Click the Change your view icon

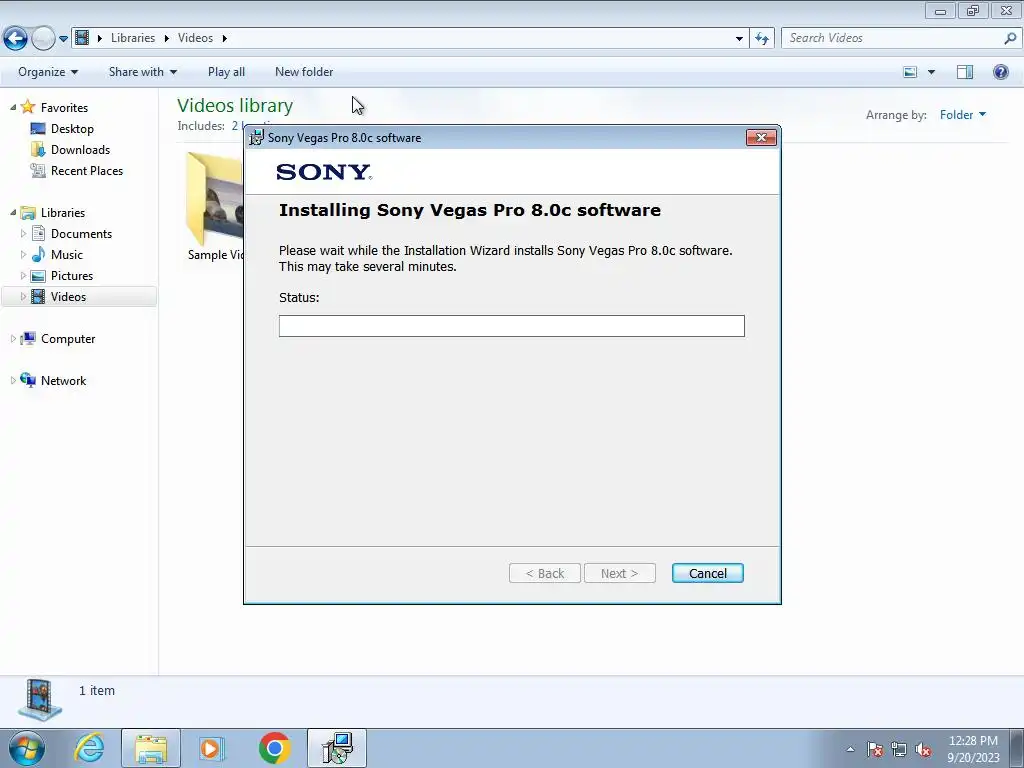pyautogui.click(x=910, y=72)
